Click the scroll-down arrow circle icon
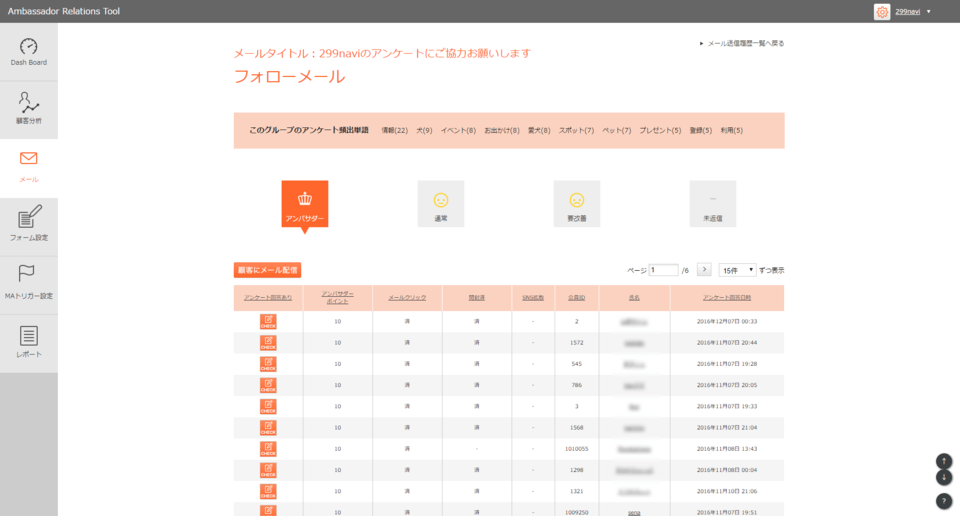The width and height of the screenshot is (960, 516). [944, 477]
